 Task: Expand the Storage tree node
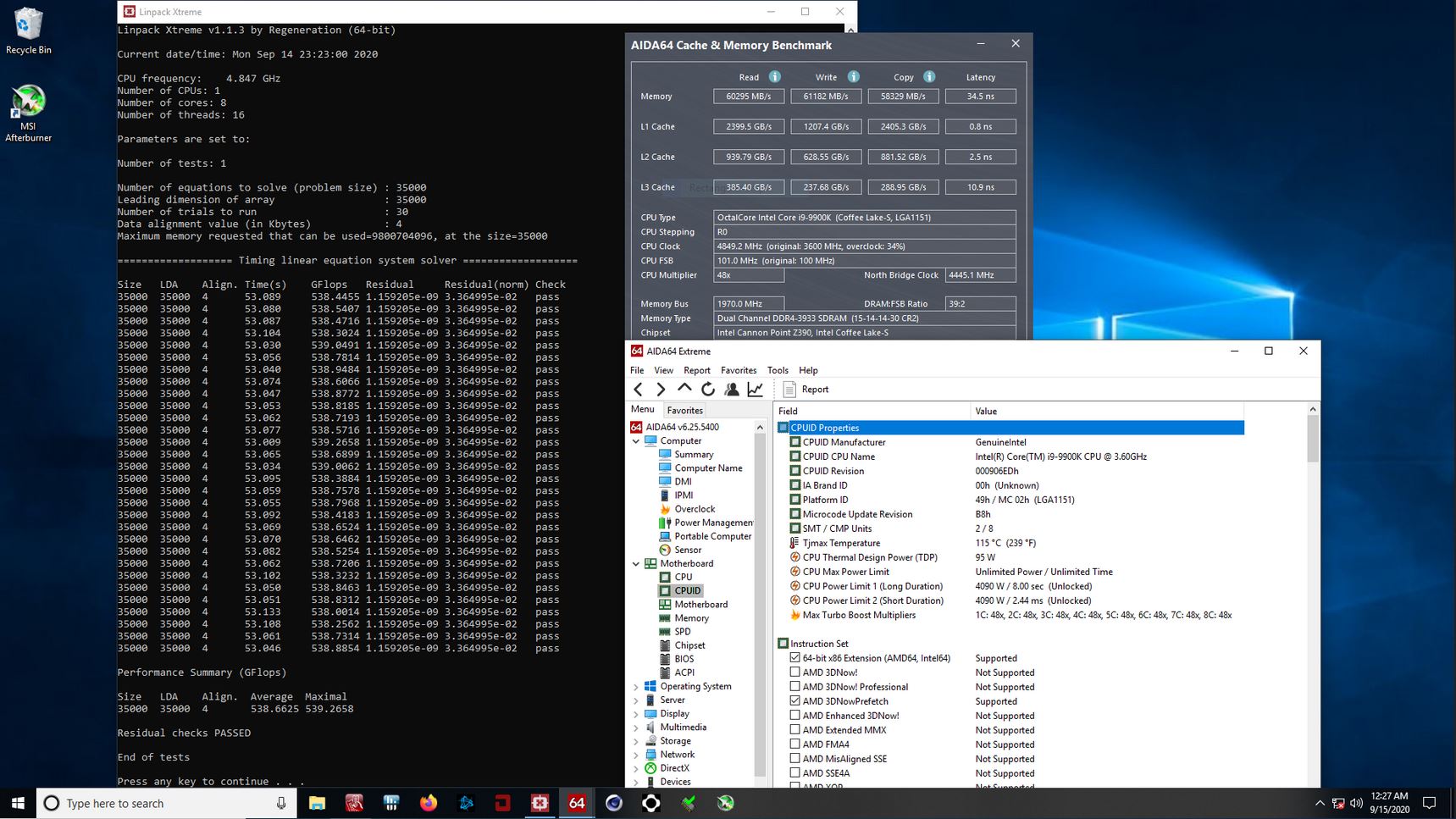[x=636, y=741]
